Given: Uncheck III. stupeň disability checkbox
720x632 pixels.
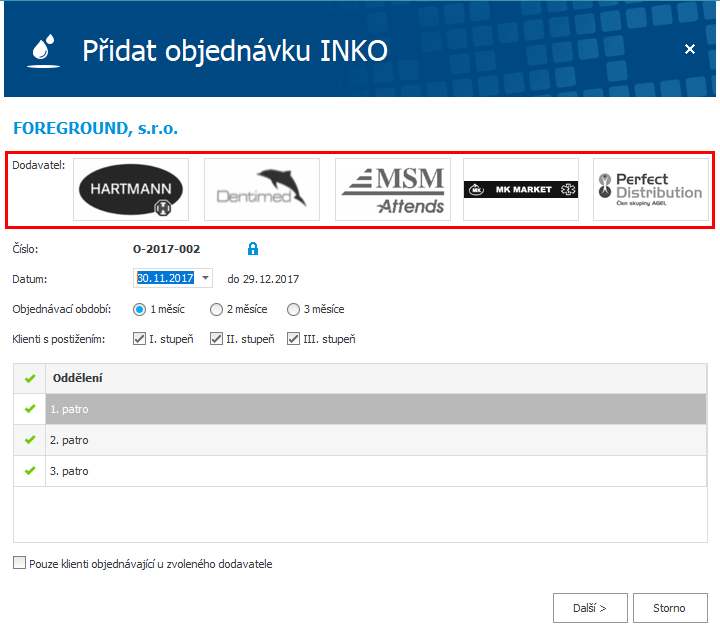Looking at the screenshot, I should (x=293, y=339).
